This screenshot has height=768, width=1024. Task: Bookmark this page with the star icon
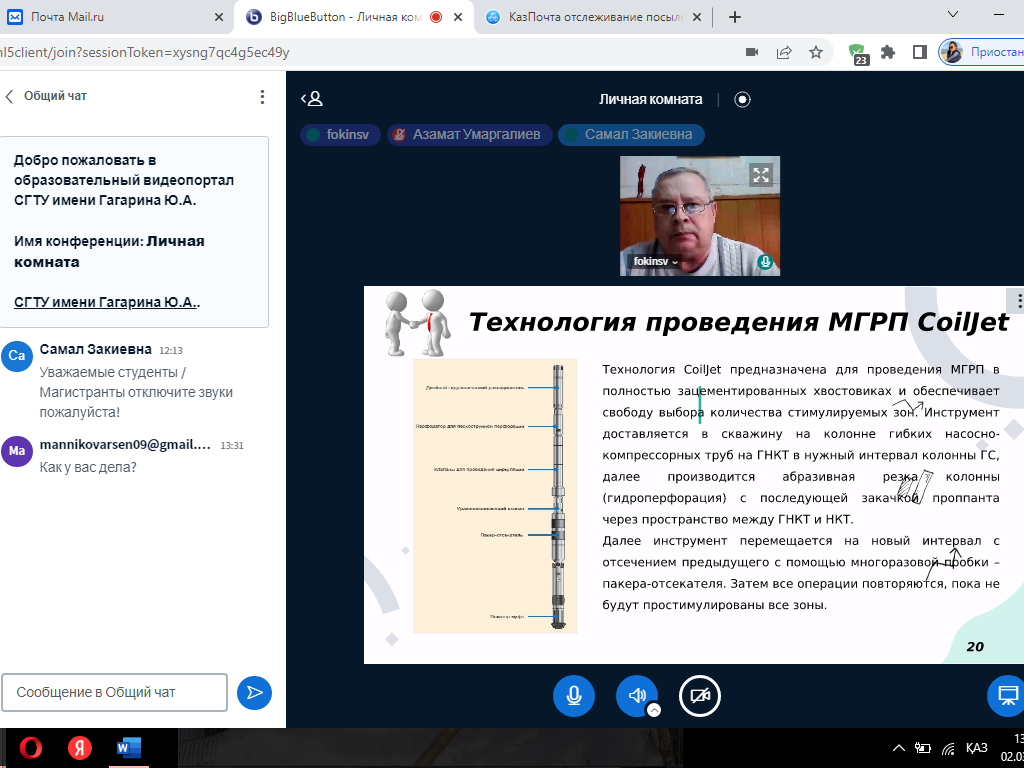click(816, 52)
